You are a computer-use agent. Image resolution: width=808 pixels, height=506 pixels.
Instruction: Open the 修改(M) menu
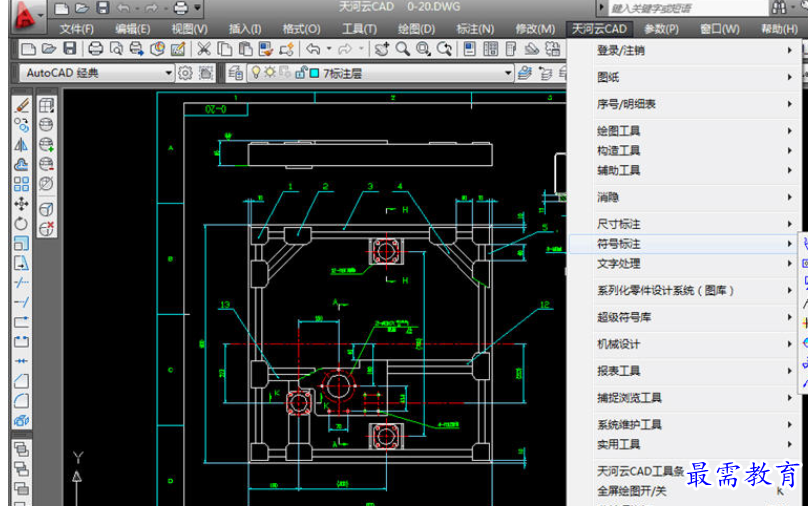pyautogui.click(x=535, y=29)
